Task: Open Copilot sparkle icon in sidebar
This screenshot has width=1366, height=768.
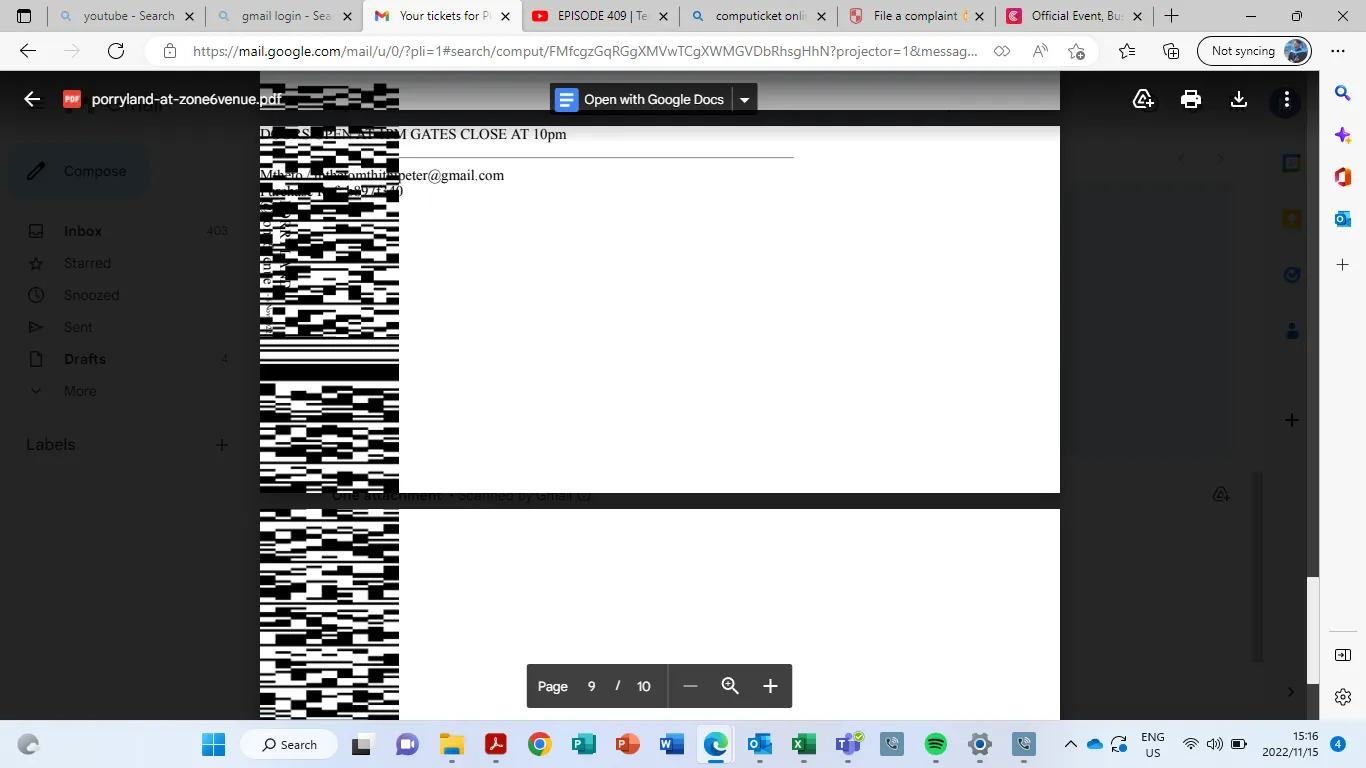Action: click(1343, 135)
